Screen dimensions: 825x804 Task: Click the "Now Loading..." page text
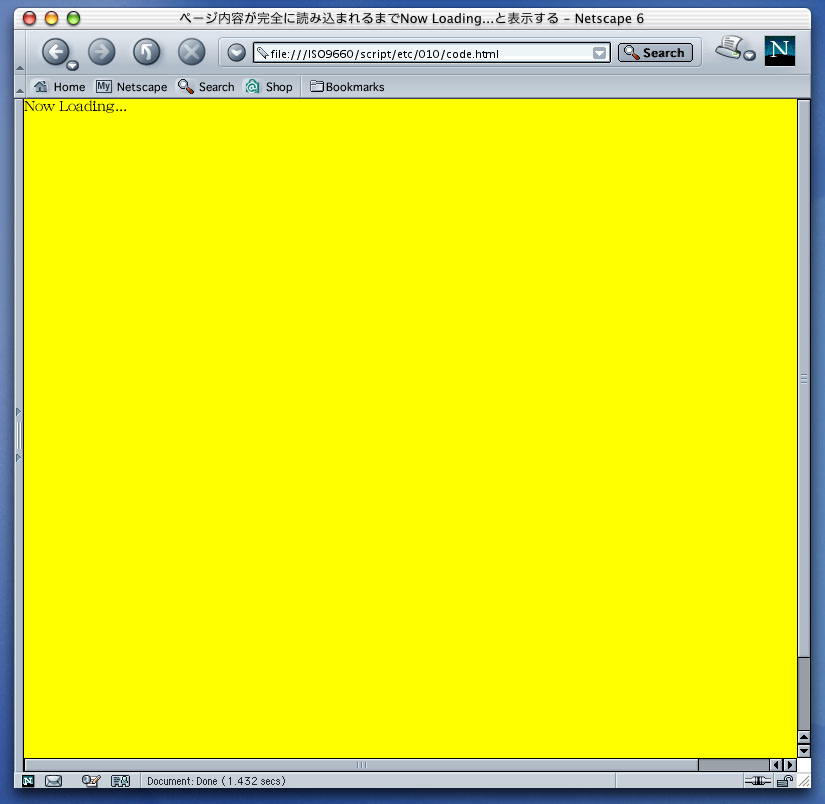tap(75, 106)
